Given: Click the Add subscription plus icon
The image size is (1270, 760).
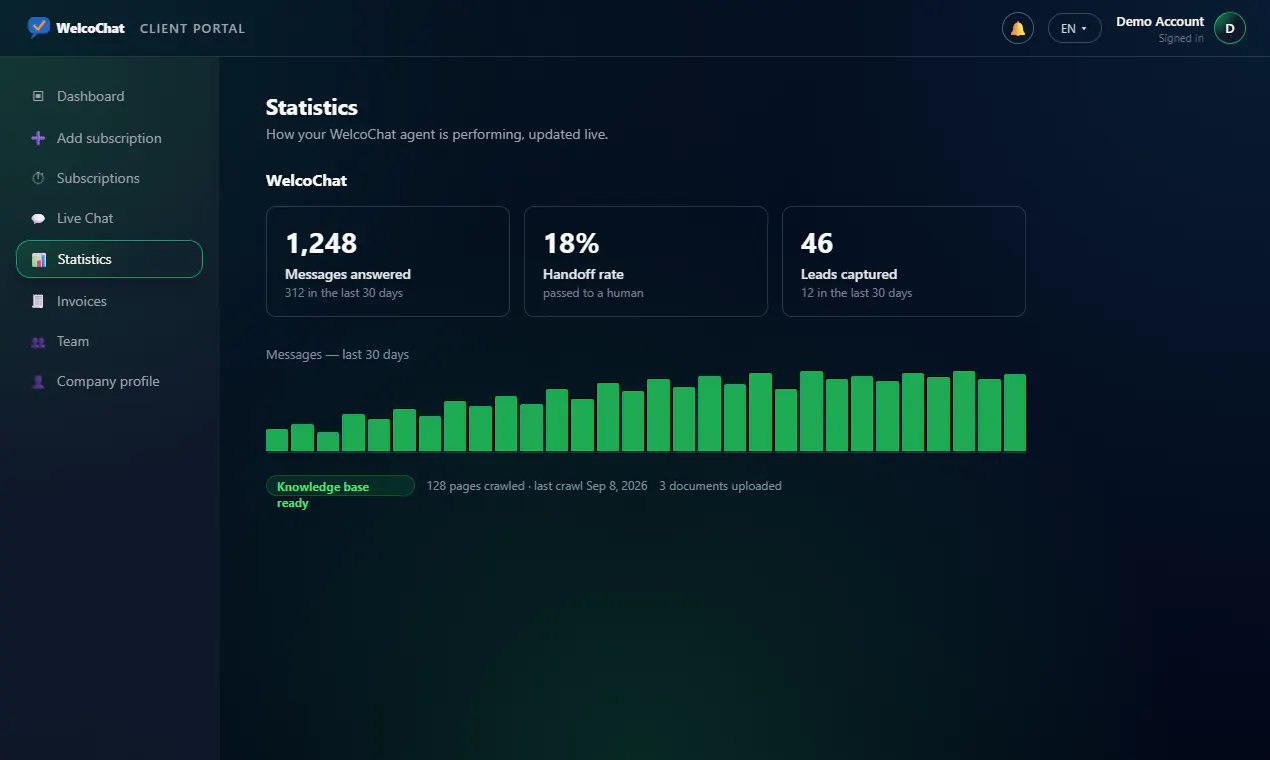Looking at the screenshot, I should [38, 138].
